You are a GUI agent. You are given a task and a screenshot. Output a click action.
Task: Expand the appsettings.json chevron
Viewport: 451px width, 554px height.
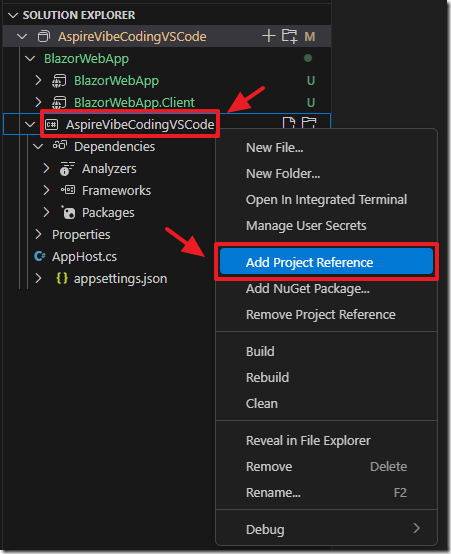[x=38, y=278]
